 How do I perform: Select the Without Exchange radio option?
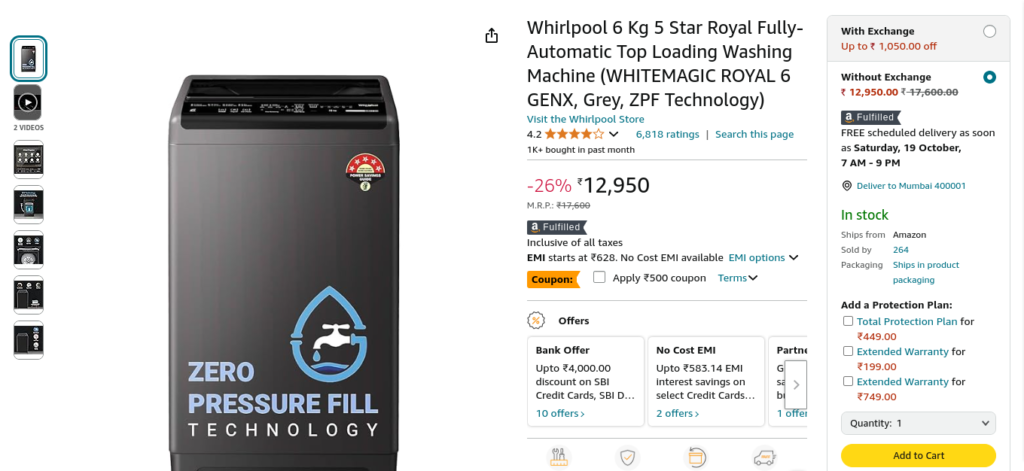(x=989, y=77)
